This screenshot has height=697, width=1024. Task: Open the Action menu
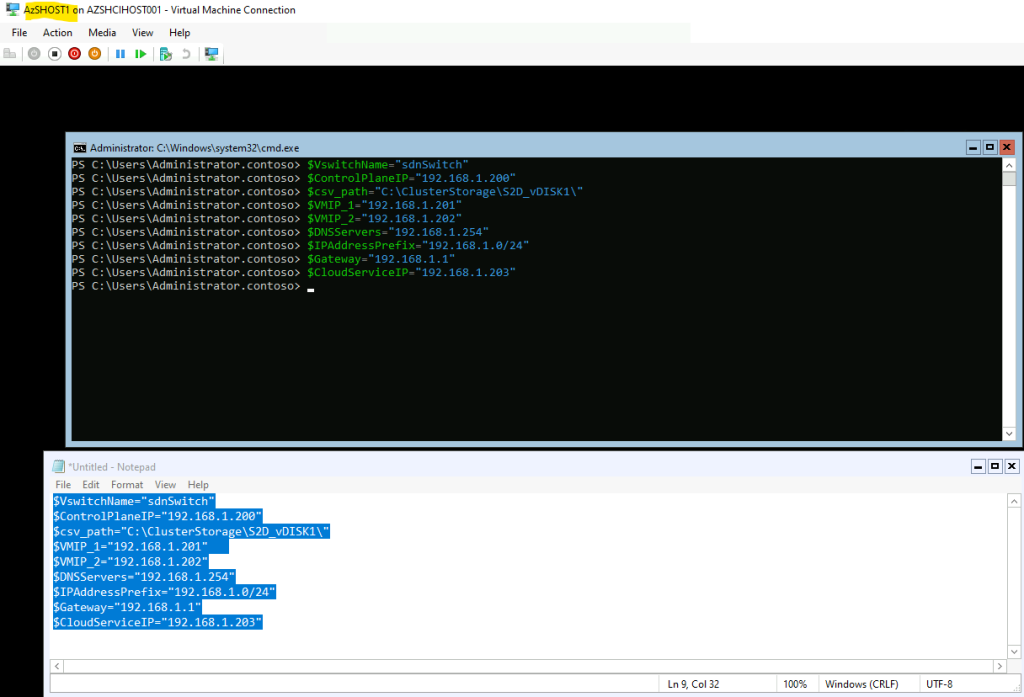tap(57, 33)
